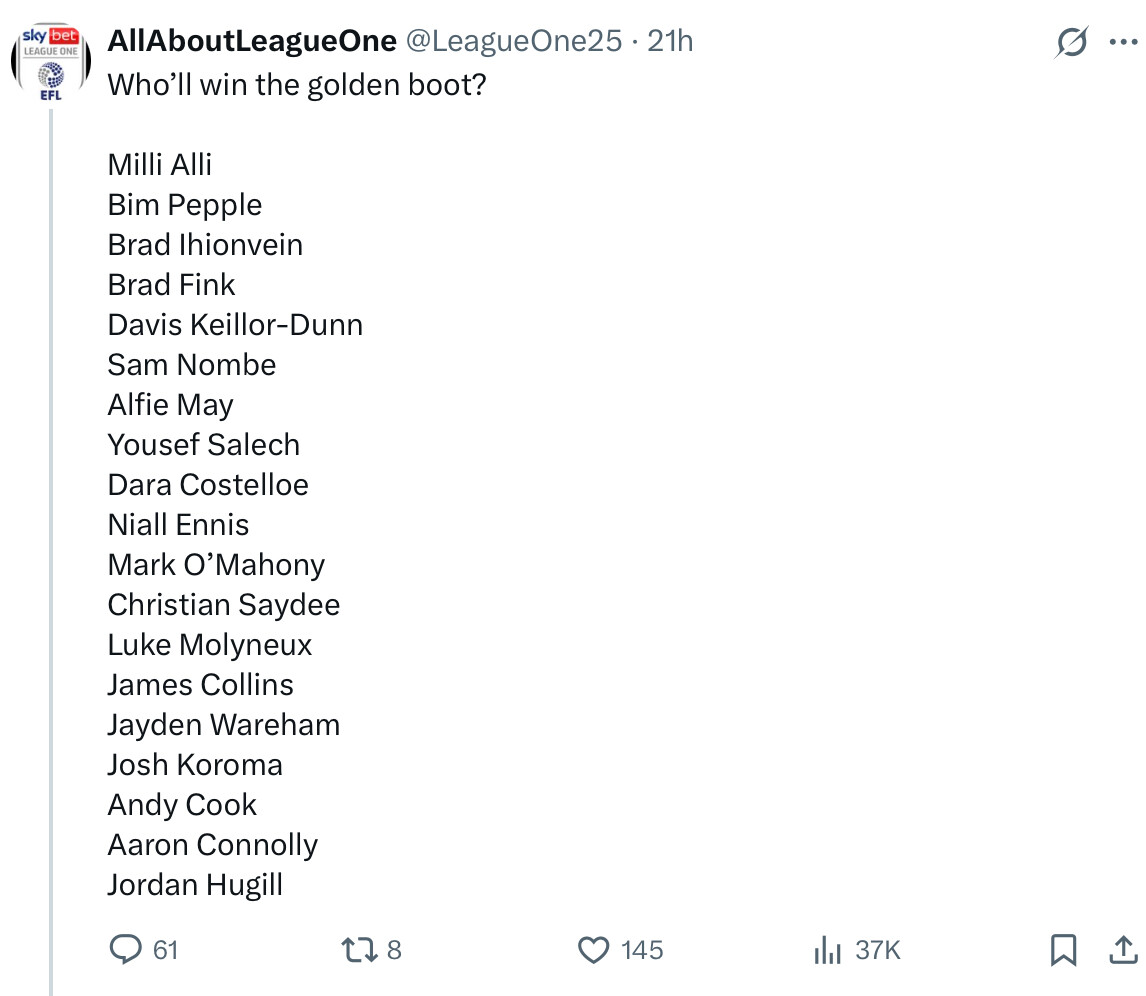Open the three-dot more options menu
The height and width of the screenshot is (996, 1146).
coord(1124,42)
